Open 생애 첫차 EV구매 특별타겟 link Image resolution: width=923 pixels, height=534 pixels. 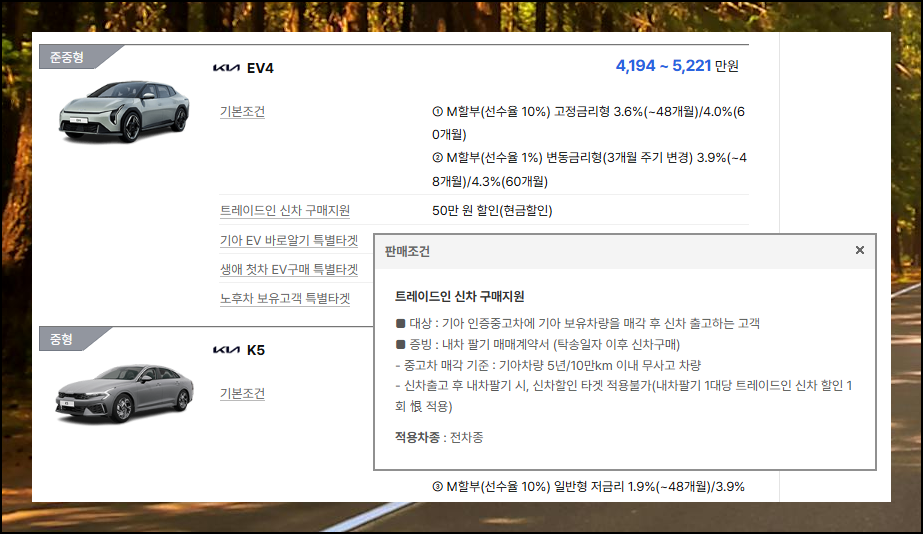[289, 269]
